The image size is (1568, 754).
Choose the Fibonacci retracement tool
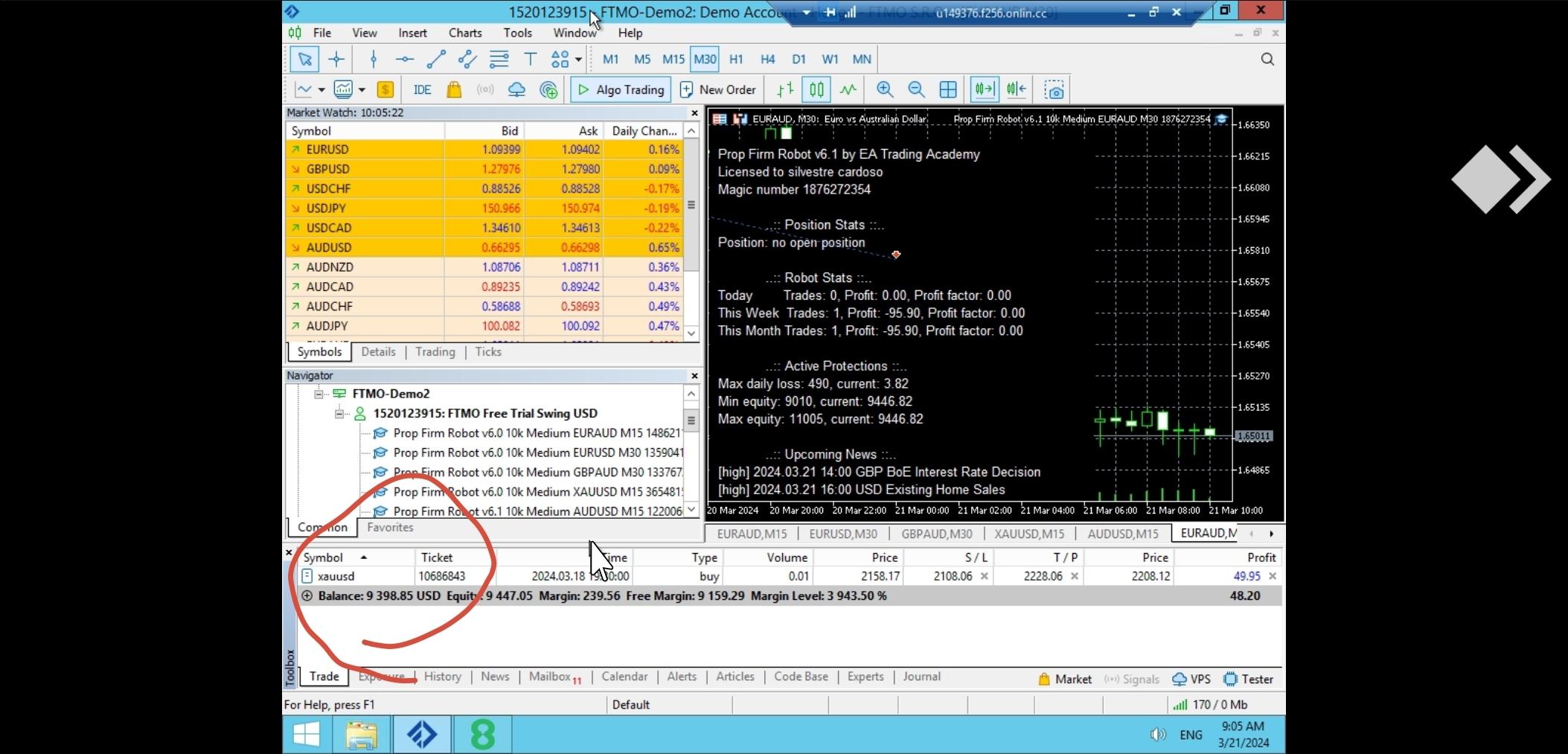499,60
